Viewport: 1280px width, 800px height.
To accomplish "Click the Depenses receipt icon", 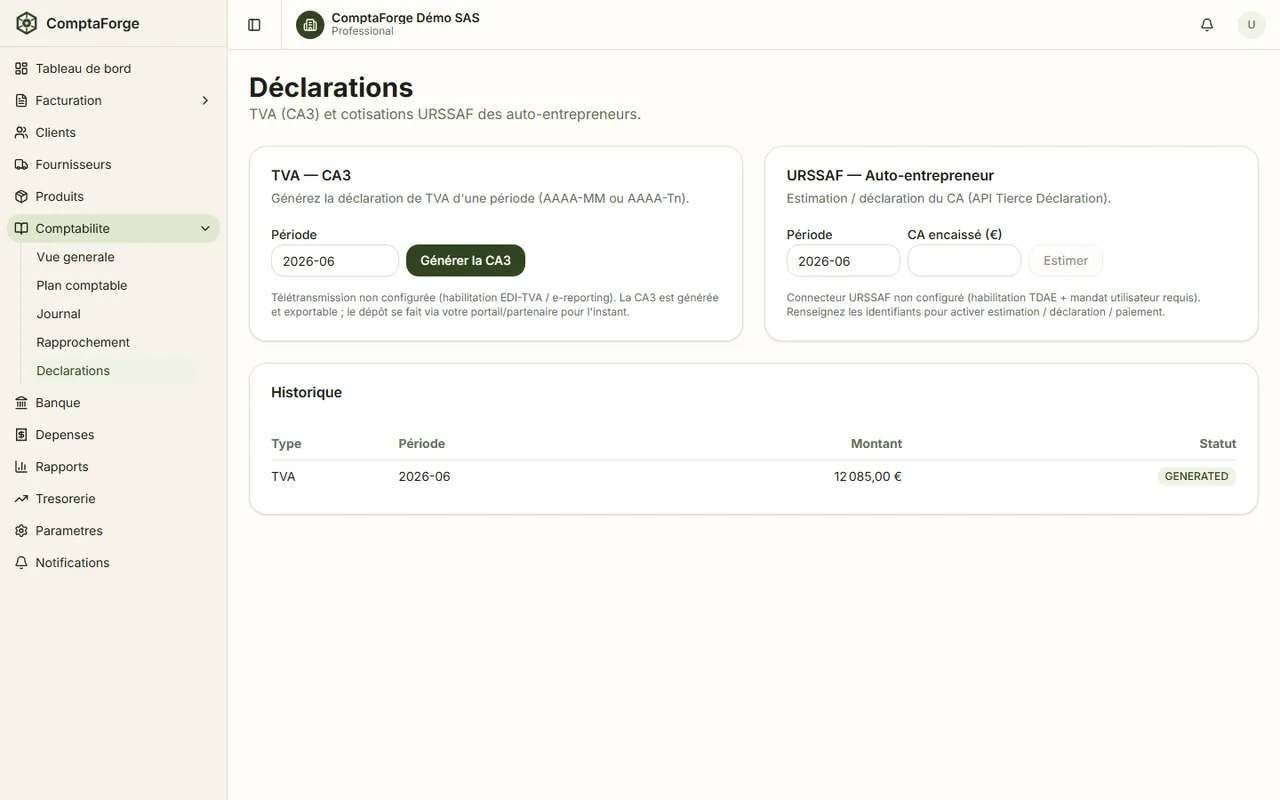I will pyautogui.click(x=21, y=434).
